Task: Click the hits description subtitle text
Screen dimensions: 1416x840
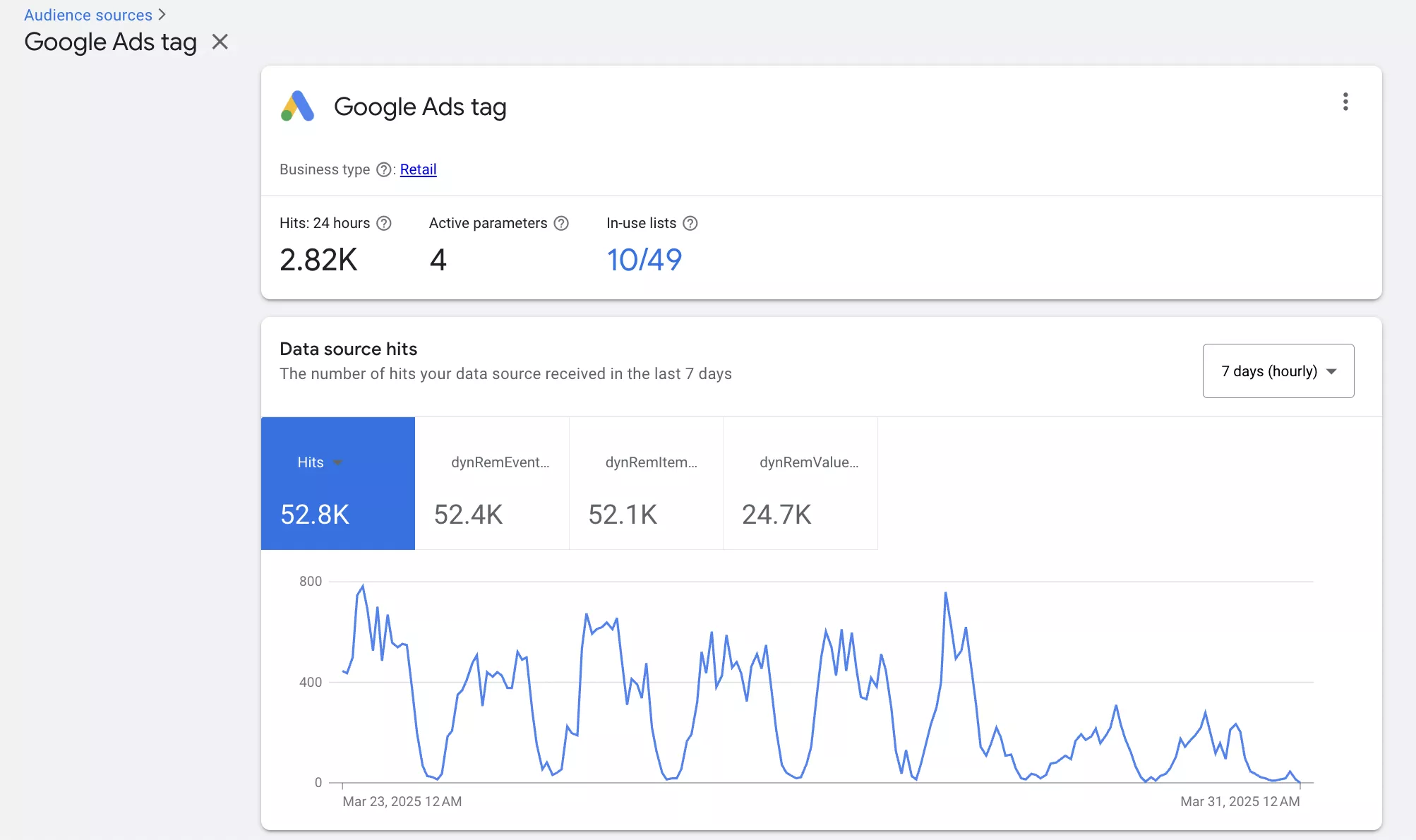Action: coord(505,373)
